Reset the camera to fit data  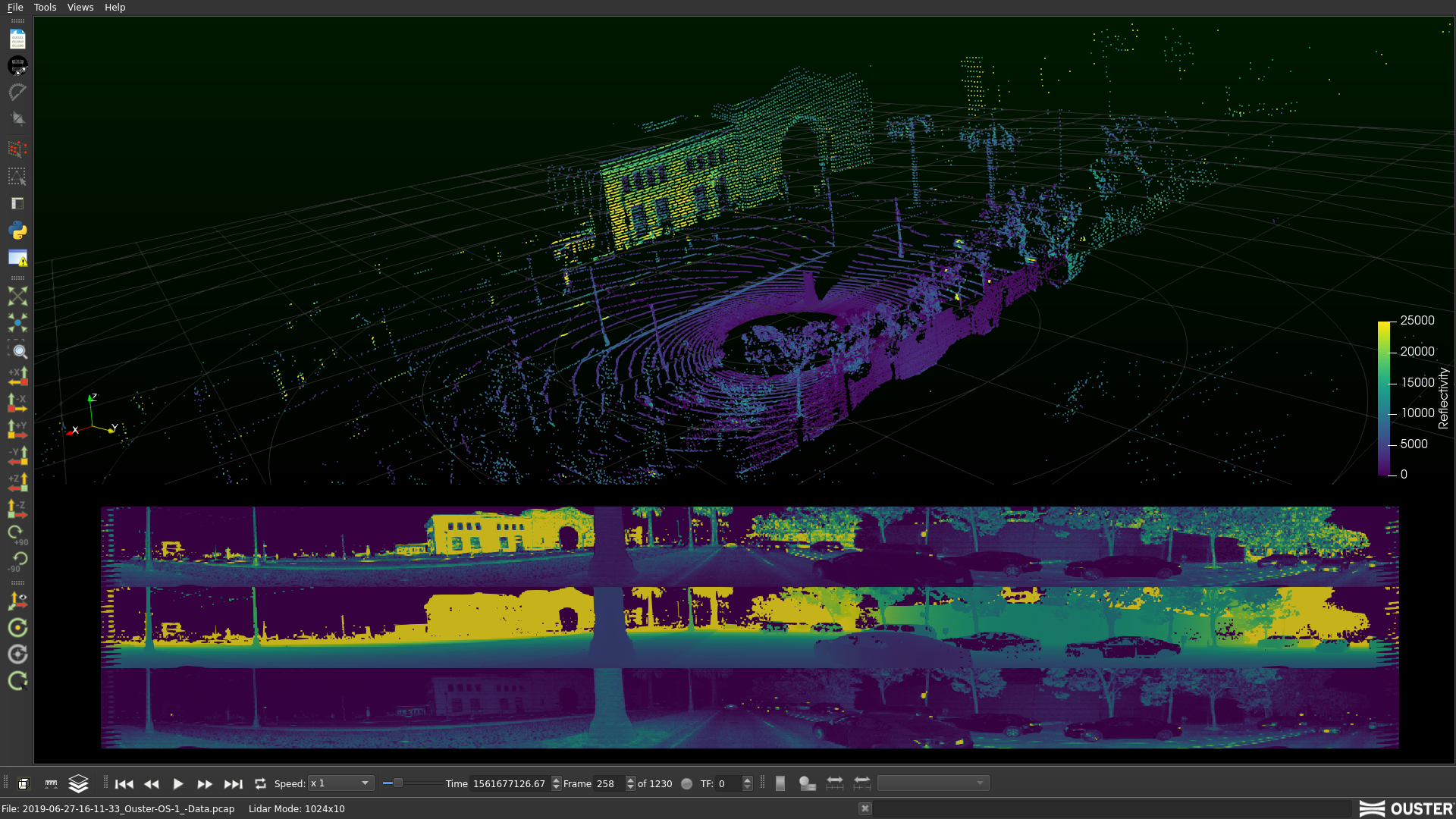point(17,296)
